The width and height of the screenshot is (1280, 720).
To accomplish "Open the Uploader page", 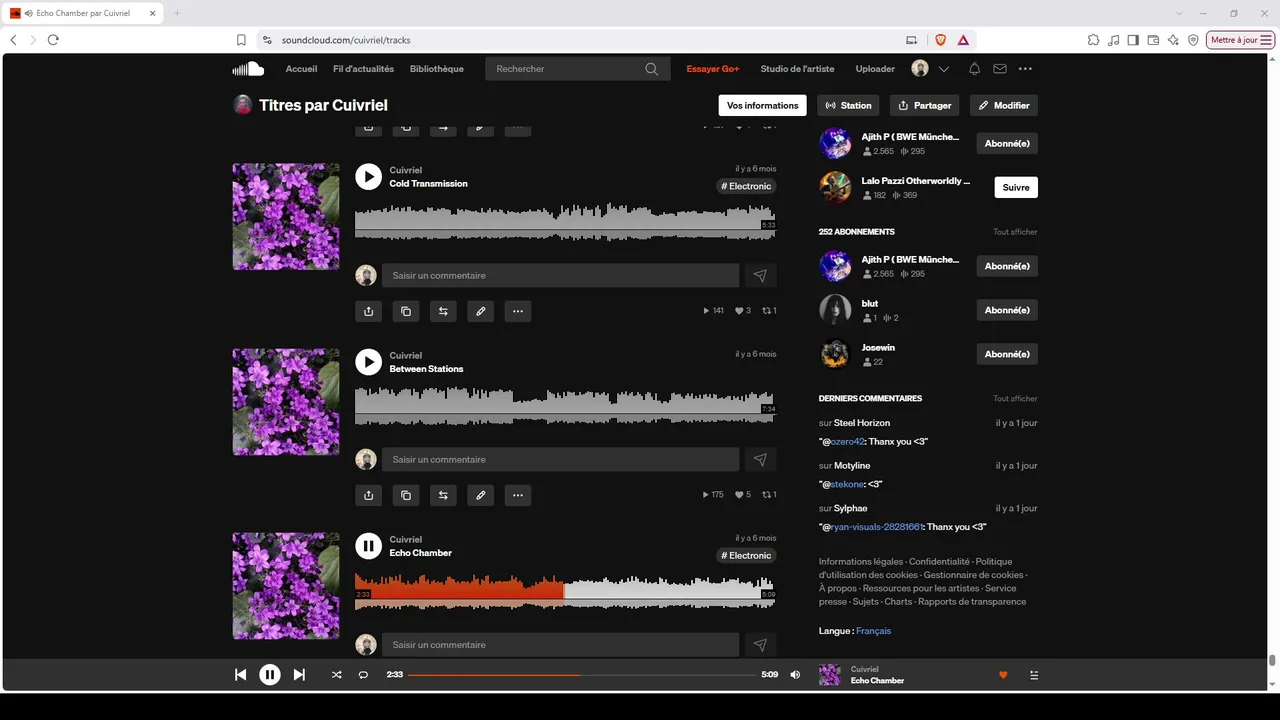I will click(875, 69).
